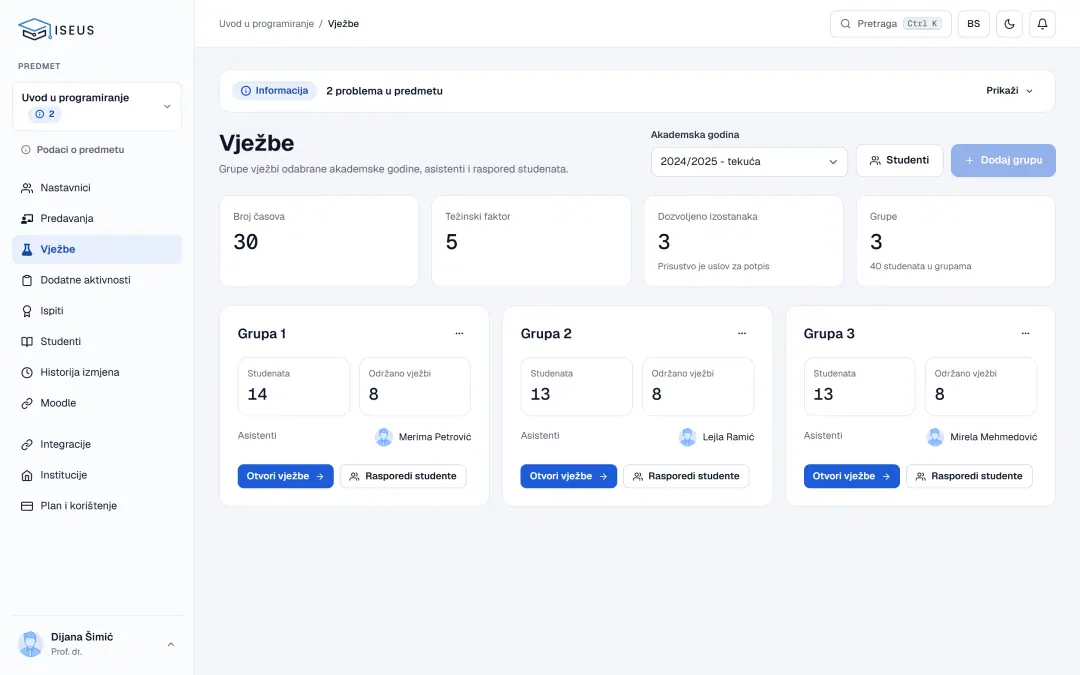
Task: Expand problems with the Prikaži button
Action: click(x=1009, y=91)
